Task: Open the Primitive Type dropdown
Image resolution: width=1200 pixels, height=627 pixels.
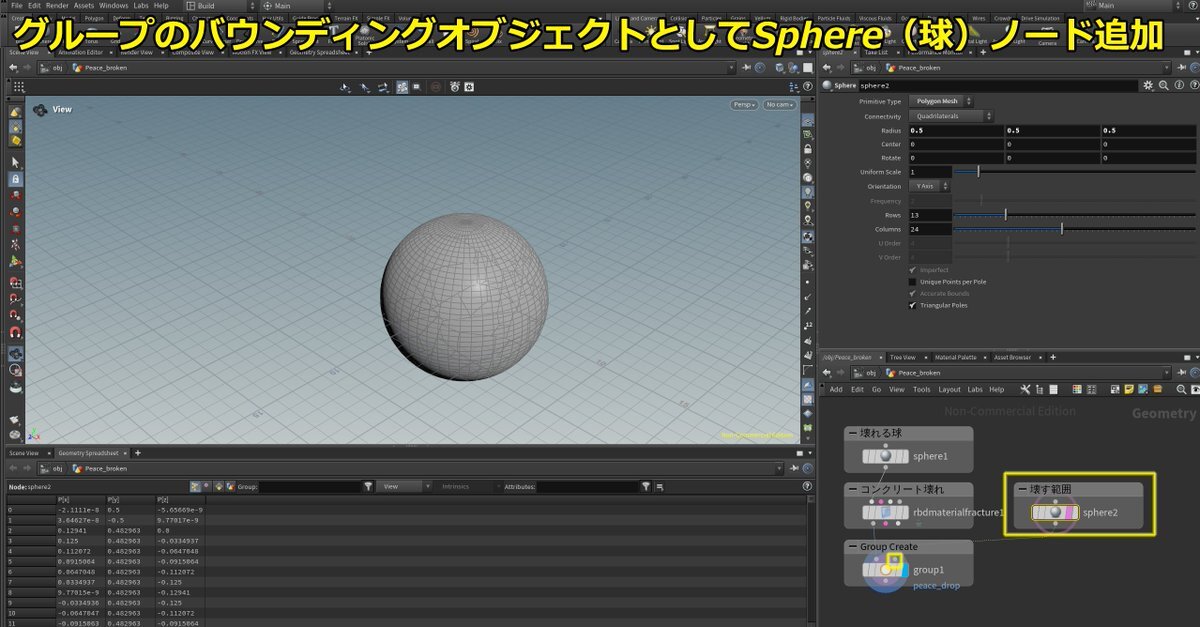Action: click(938, 101)
